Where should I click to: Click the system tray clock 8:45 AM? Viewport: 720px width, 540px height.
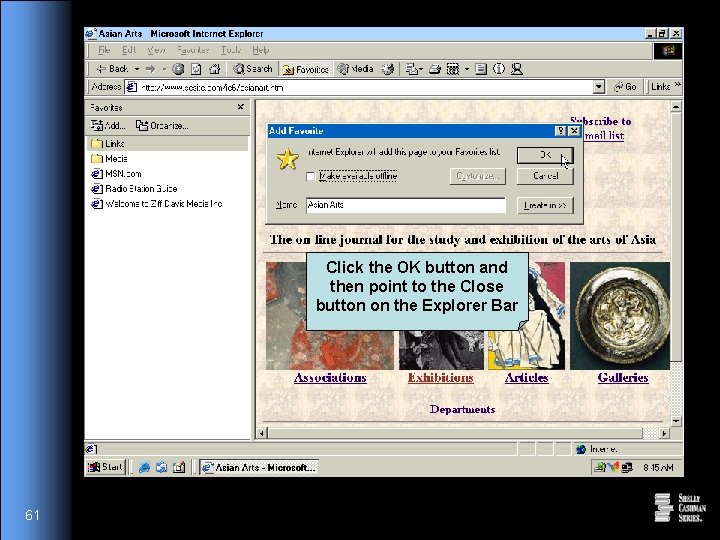pyautogui.click(x=658, y=467)
